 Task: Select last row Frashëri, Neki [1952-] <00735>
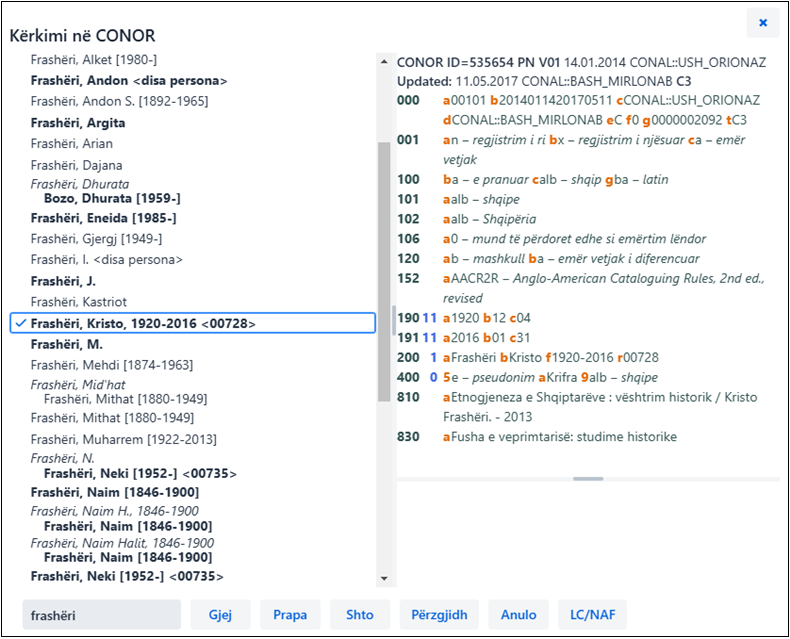click(127, 576)
